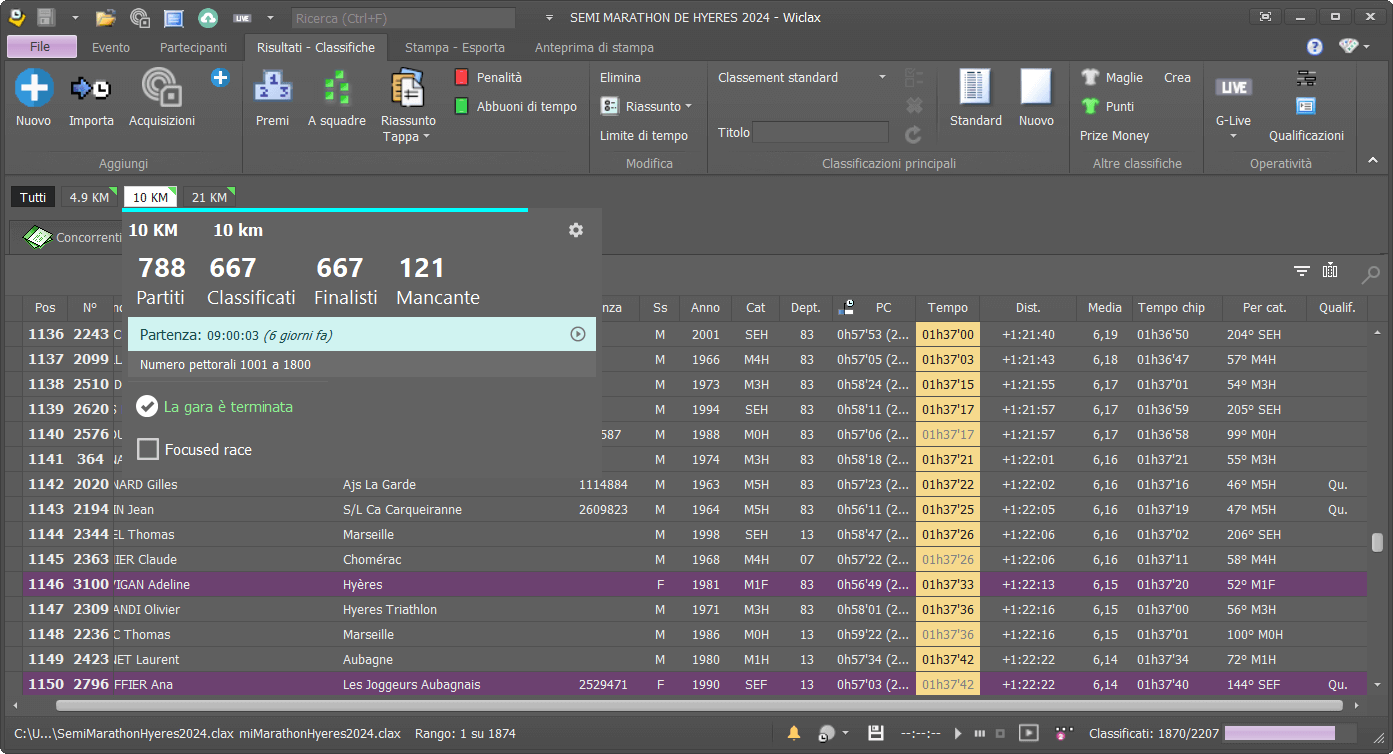Switch to Stampa - Esporta tab
Viewport: 1393px width, 754px height.
click(x=454, y=47)
